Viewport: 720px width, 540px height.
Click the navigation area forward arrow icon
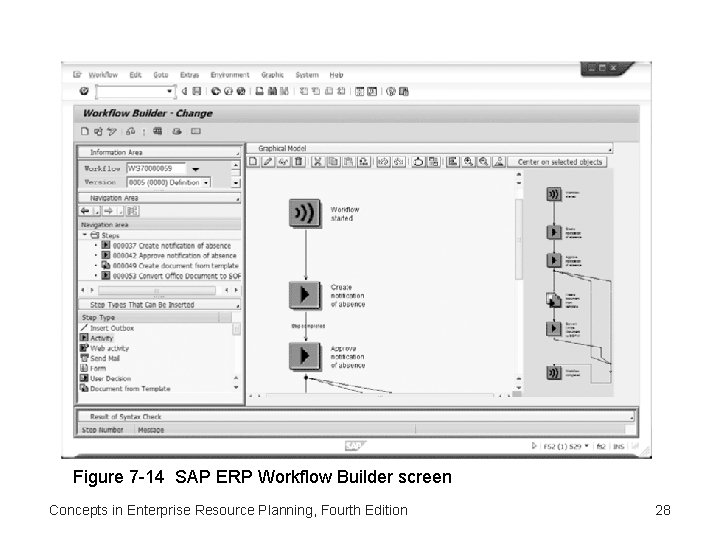coord(108,211)
